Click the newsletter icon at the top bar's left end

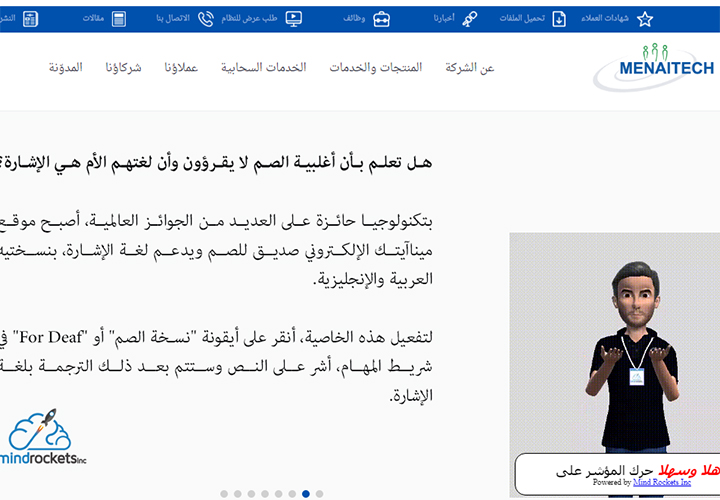pyautogui.click(x=30, y=19)
